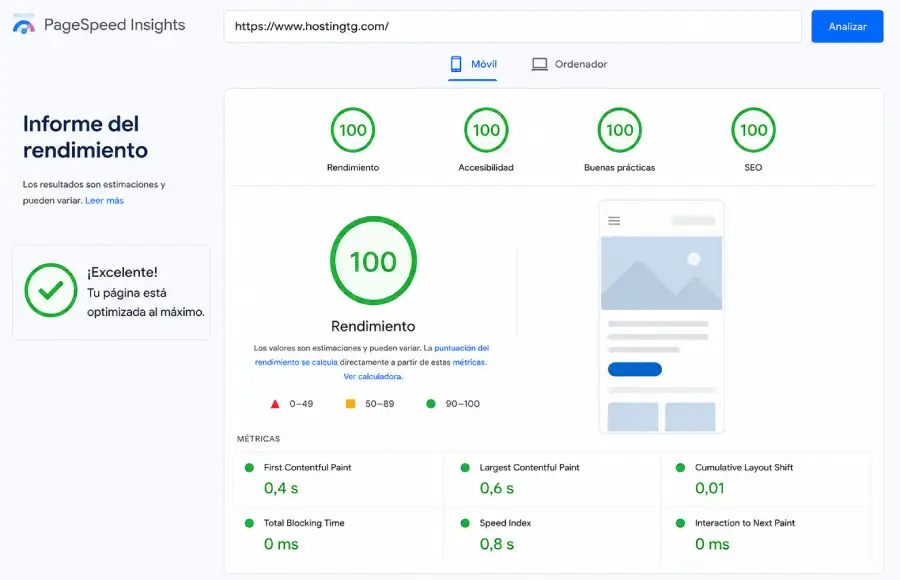Screen dimensions: 900x580
Task: Click the 50–89 legend label
Action: [379, 404]
